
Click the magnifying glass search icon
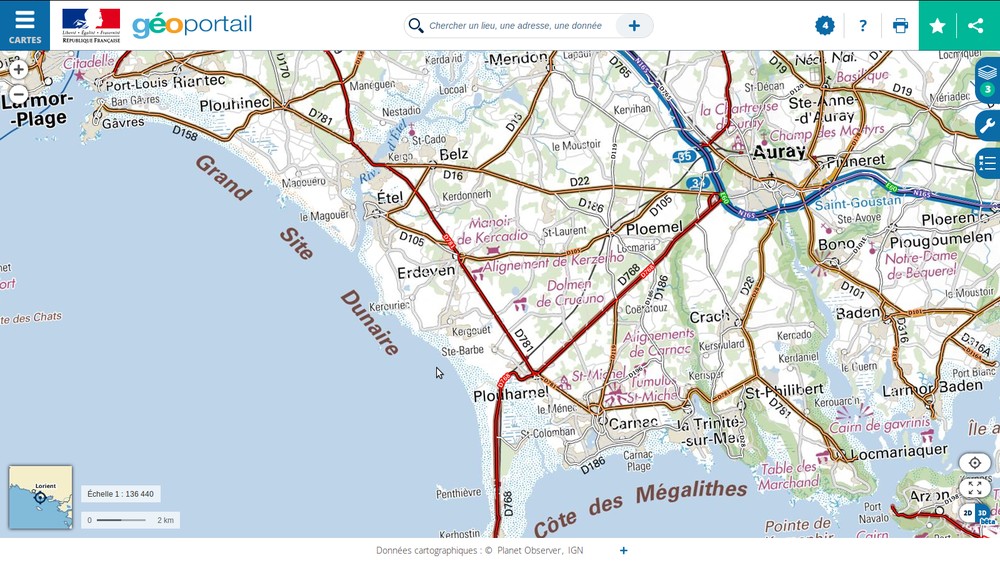(x=416, y=26)
